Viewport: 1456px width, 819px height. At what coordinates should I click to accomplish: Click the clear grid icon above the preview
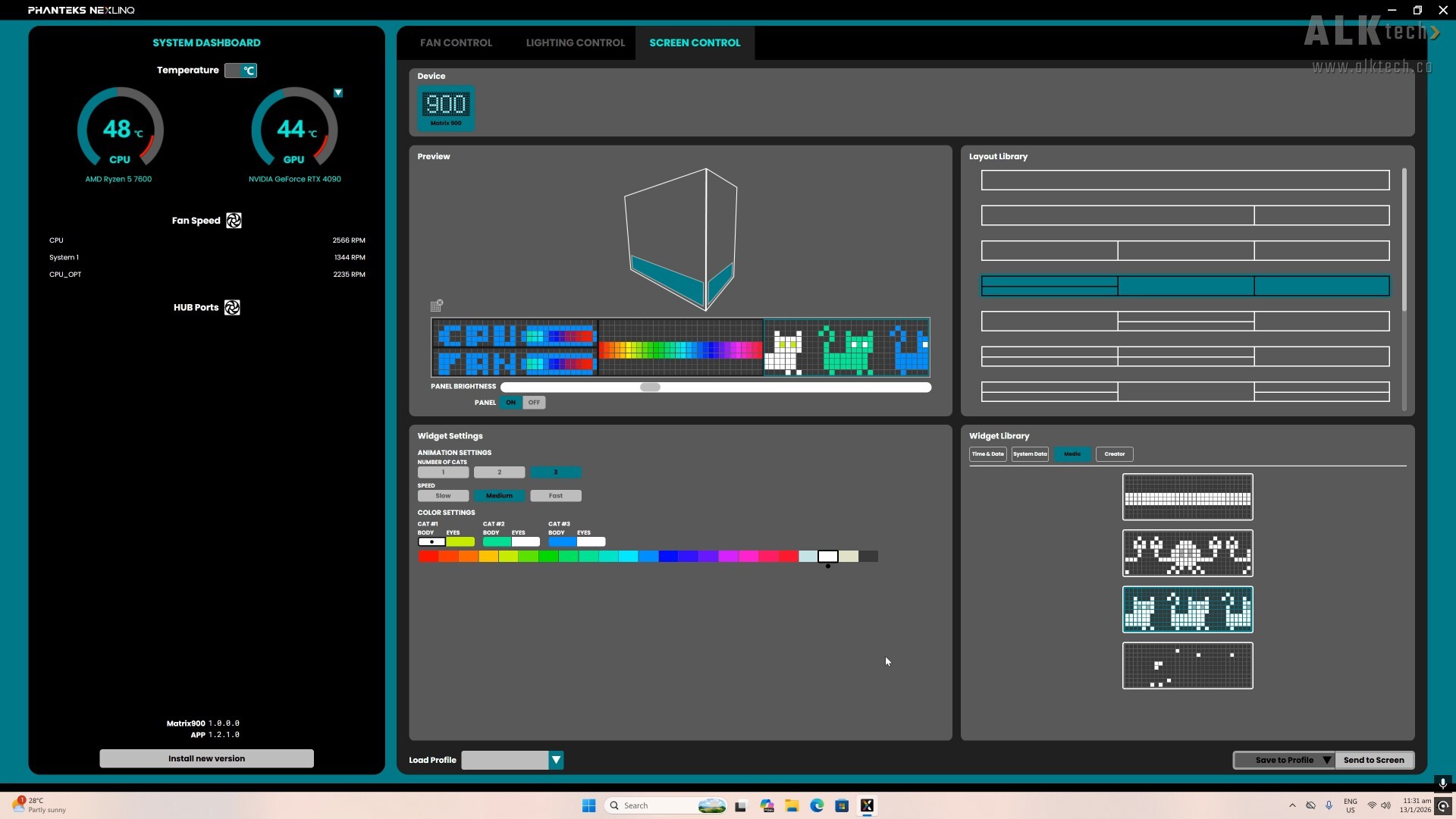(x=437, y=306)
